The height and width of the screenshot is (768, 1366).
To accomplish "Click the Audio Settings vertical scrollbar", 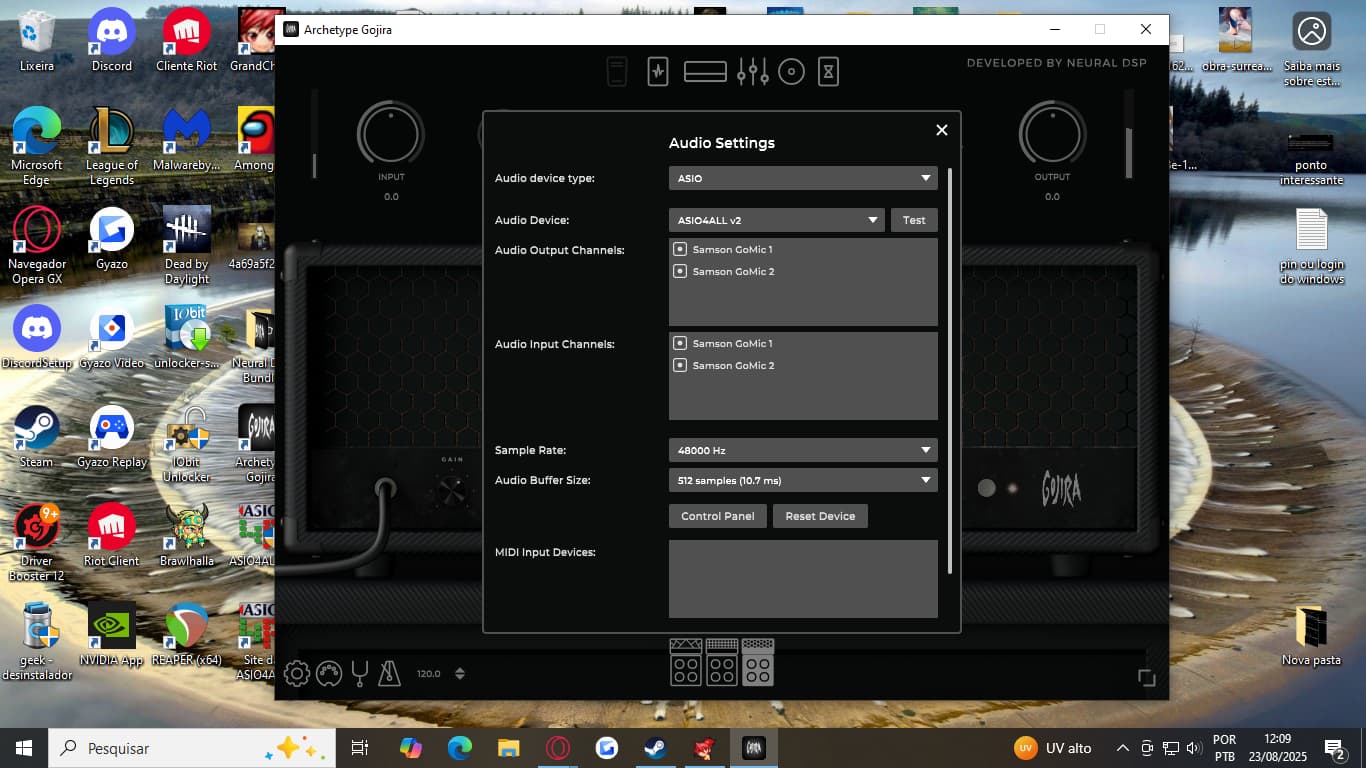I will click(950, 370).
